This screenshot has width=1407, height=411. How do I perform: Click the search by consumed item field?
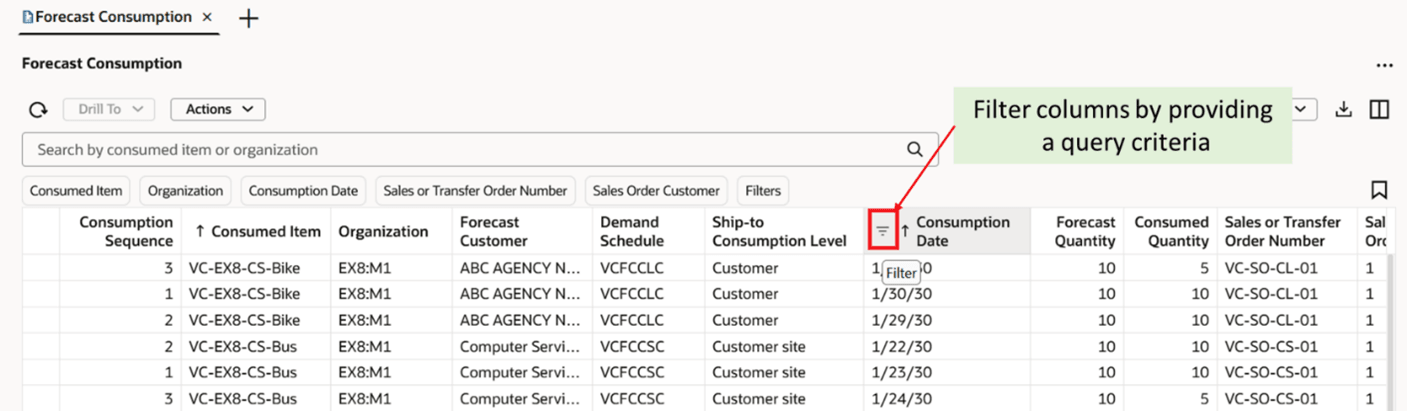480,149
